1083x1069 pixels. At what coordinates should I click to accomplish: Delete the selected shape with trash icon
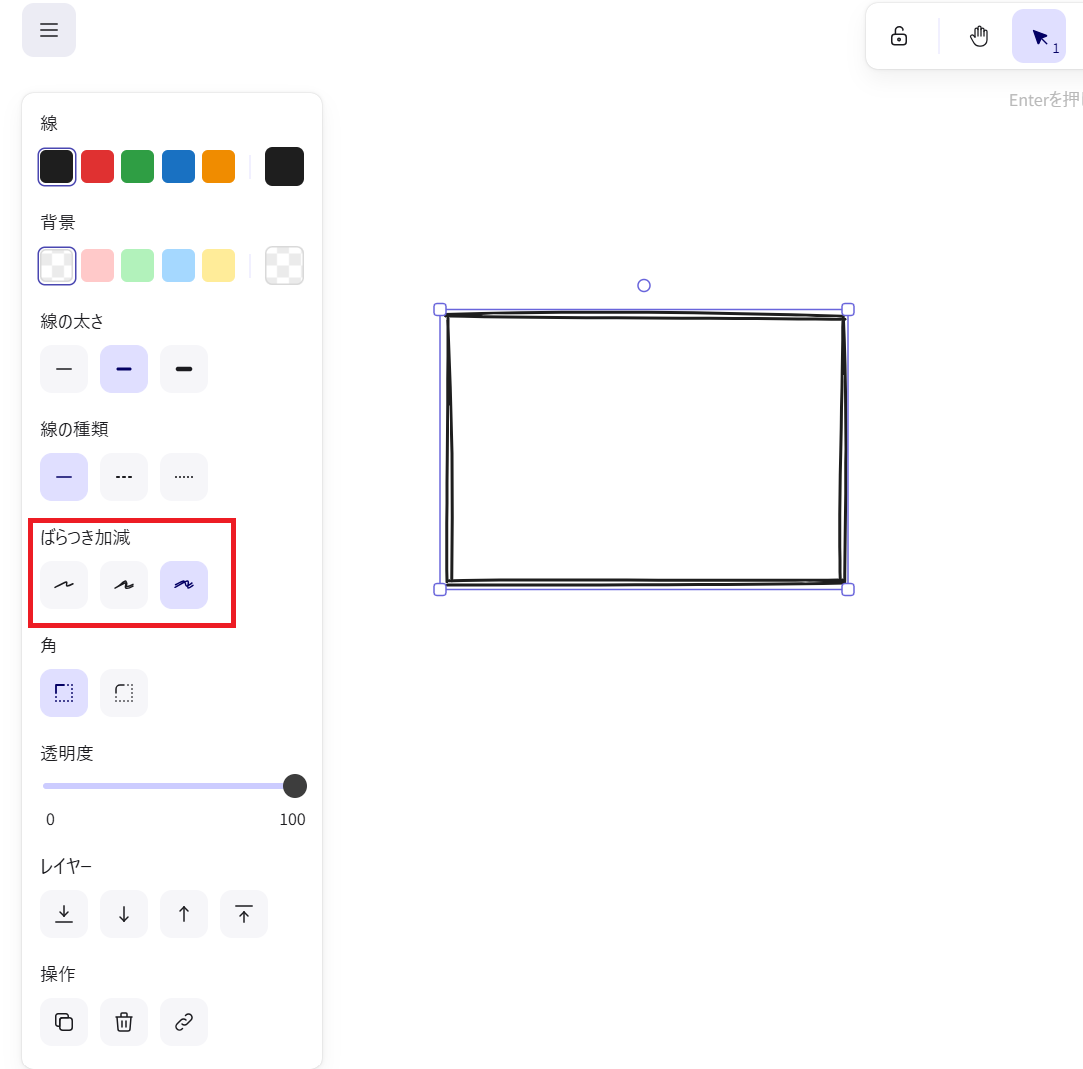click(124, 1022)
